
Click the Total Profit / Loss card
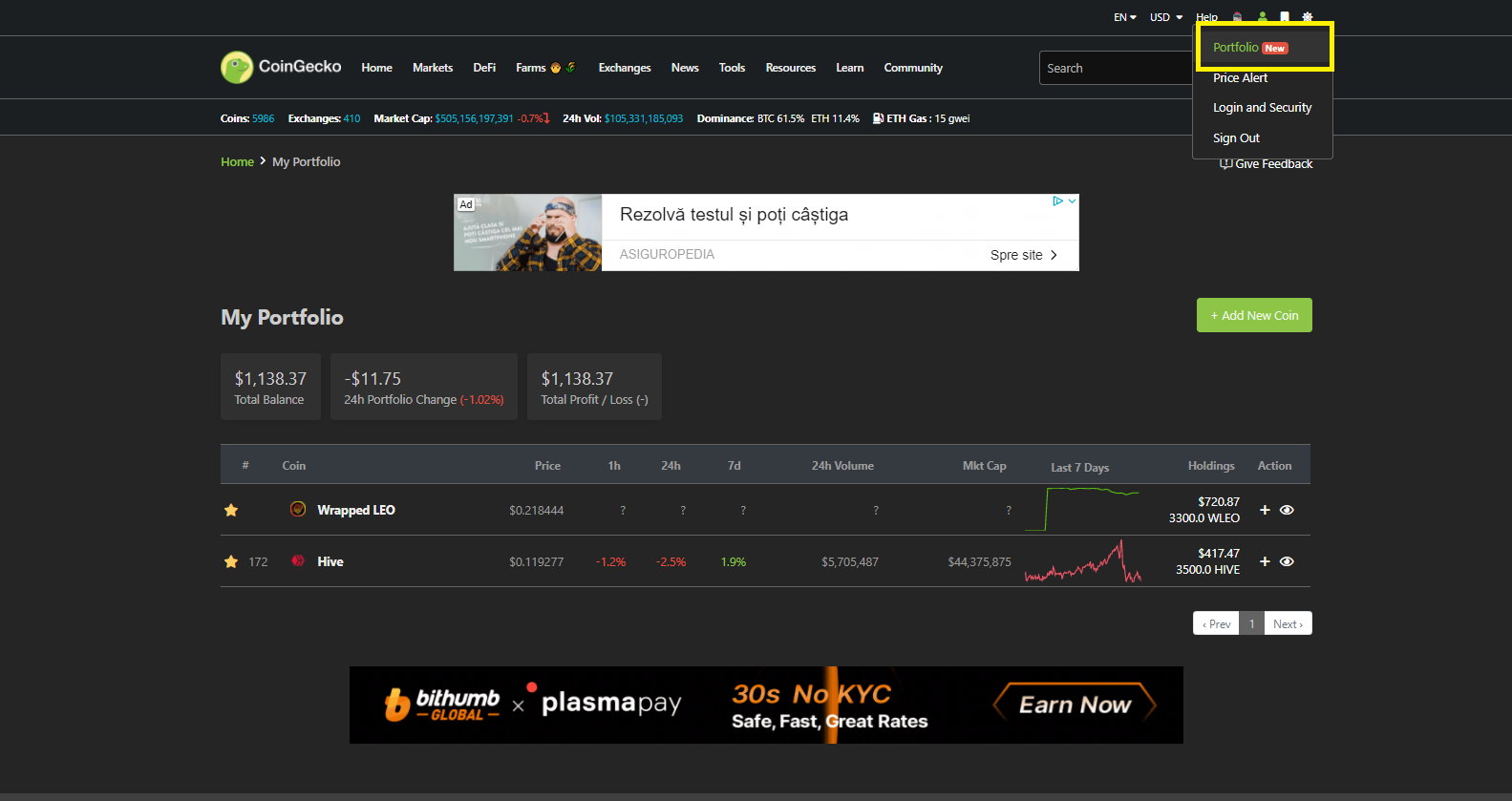(x=594, y=387)
